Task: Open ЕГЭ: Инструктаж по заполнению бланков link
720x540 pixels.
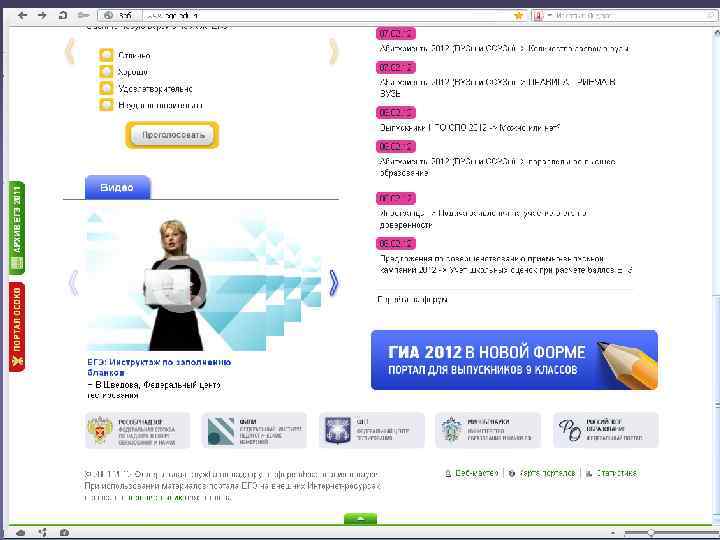Action: (159, 367)
